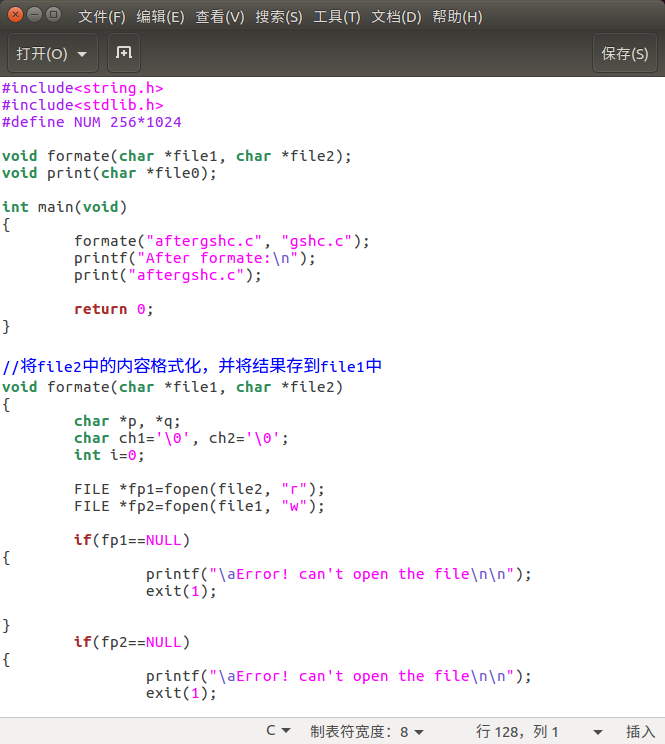Open the 行 128, 列 1 position dropdown

(x=539, y=731)
